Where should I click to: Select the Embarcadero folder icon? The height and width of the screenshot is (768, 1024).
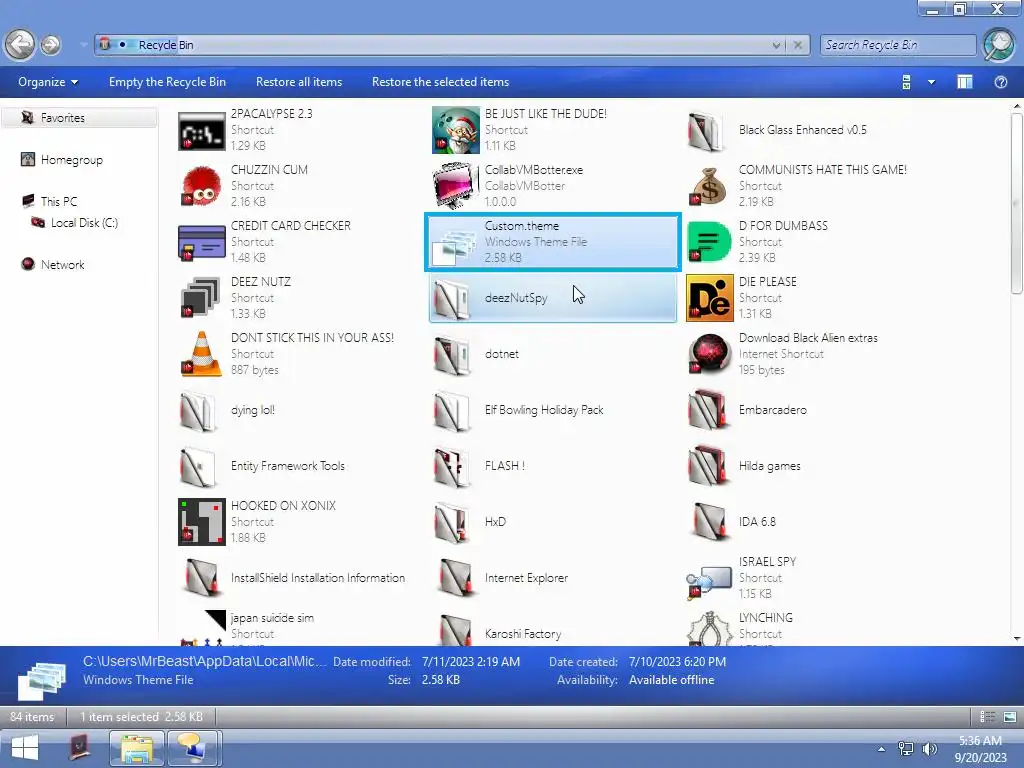tap(707, 410)
